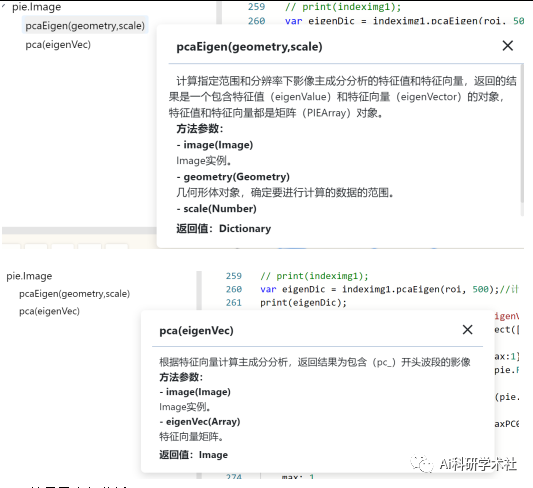
Task: Select pcaEigen(geometry,scale) in the lower tree
Action: (x=74, y=294)
